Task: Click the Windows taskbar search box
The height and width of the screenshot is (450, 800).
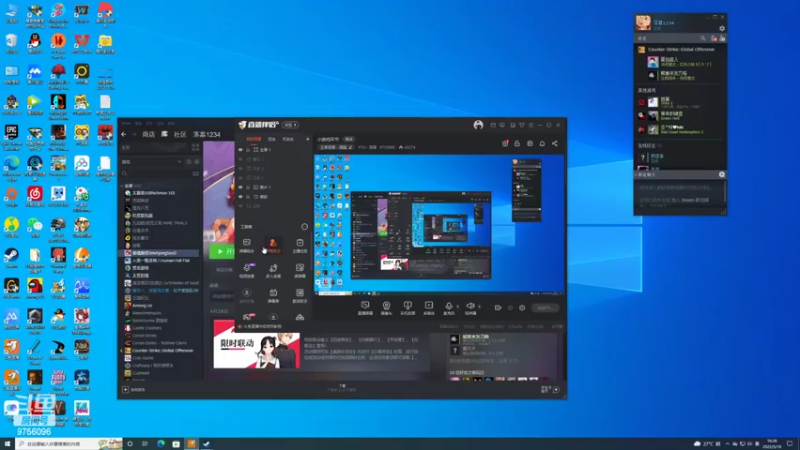Action: [x=69, y=443]
